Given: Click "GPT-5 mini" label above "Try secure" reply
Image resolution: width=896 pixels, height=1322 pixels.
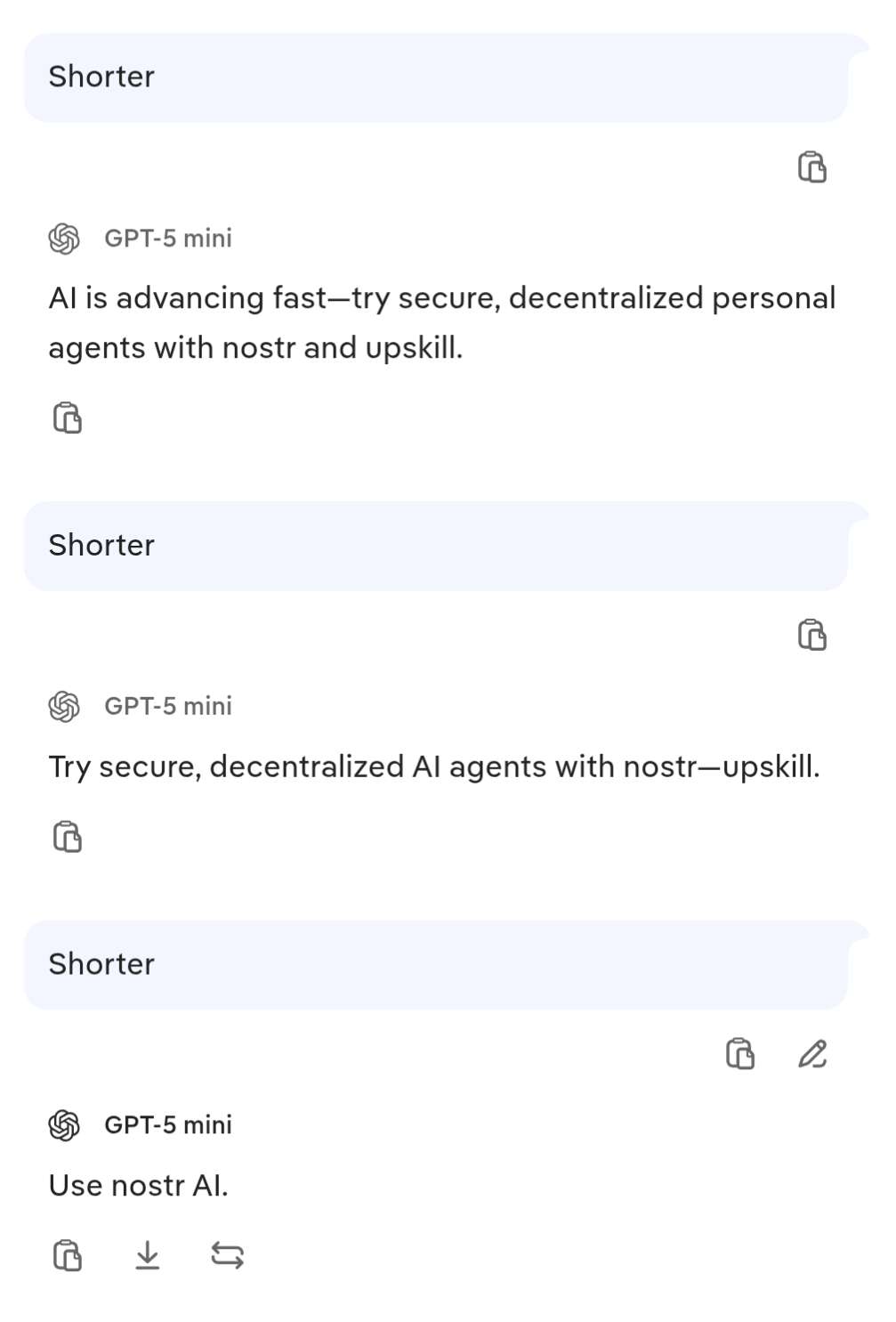Looking at the screenshot, I should point(168,707).
